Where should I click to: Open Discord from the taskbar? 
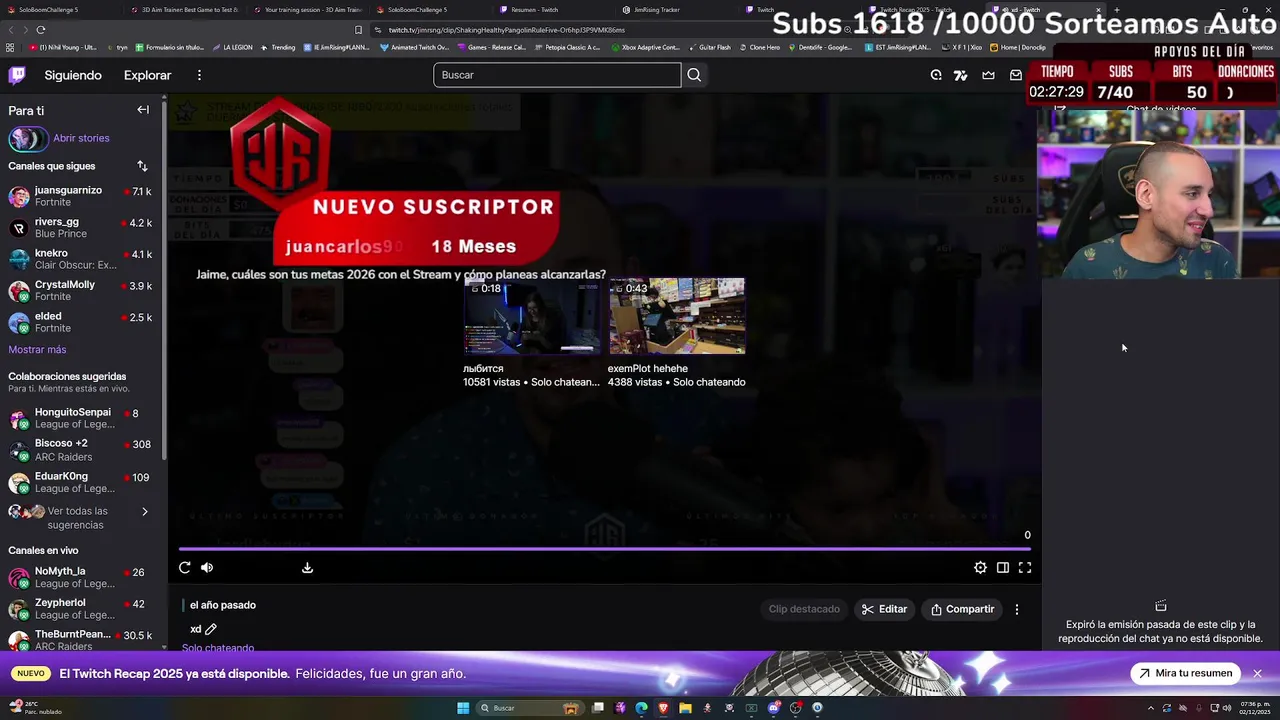[x=773, y=708]
